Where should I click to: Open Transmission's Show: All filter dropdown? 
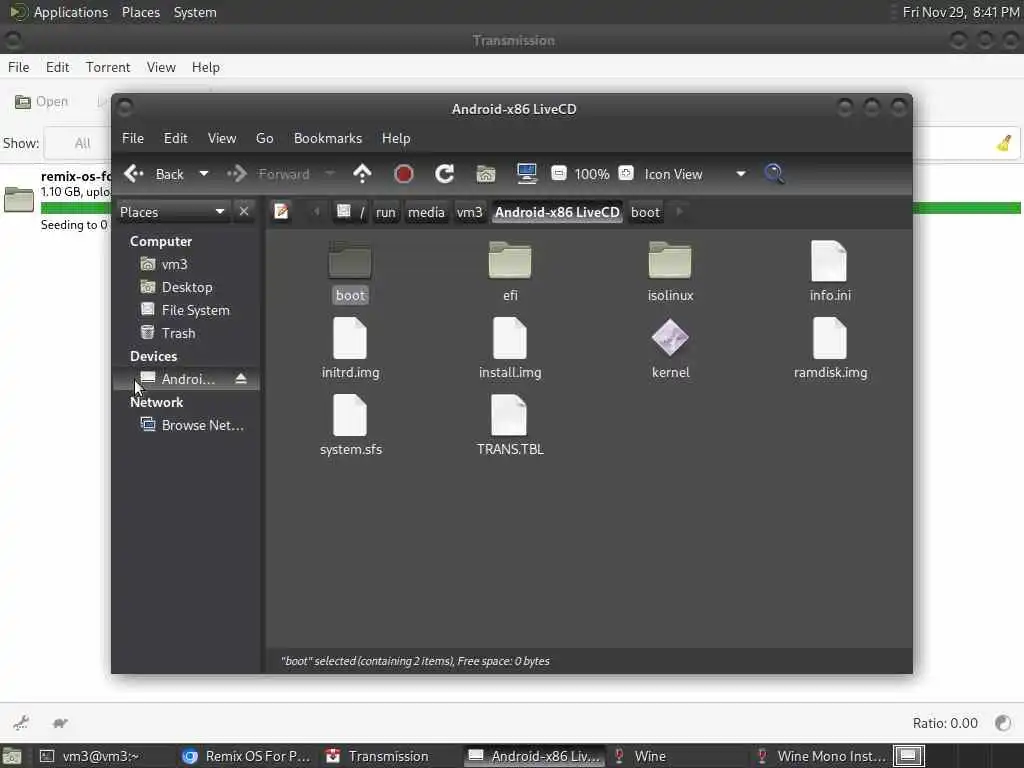[x=77, y=143]
